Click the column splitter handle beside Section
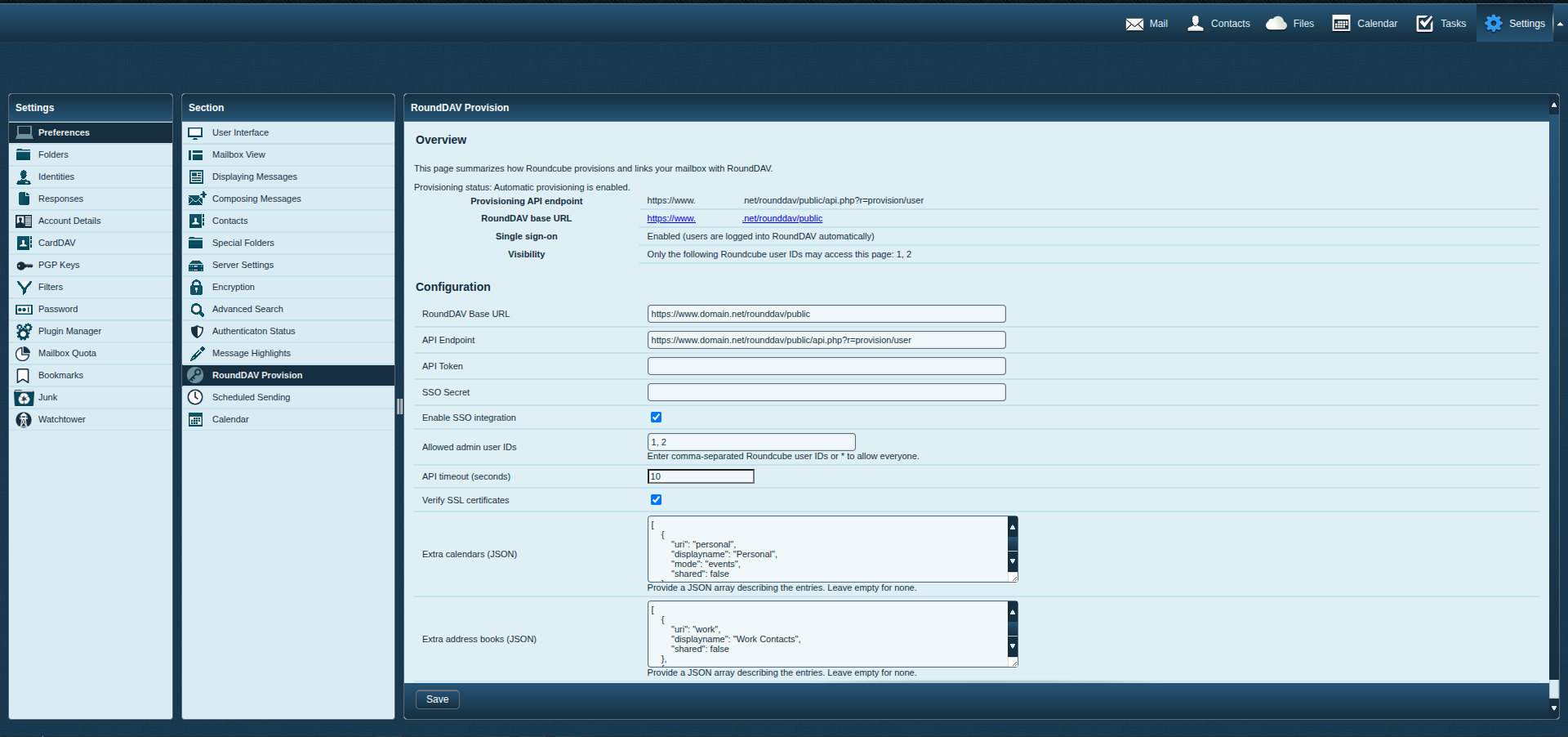The height and width of the screenshot is (737, 1568). point(399,406)
